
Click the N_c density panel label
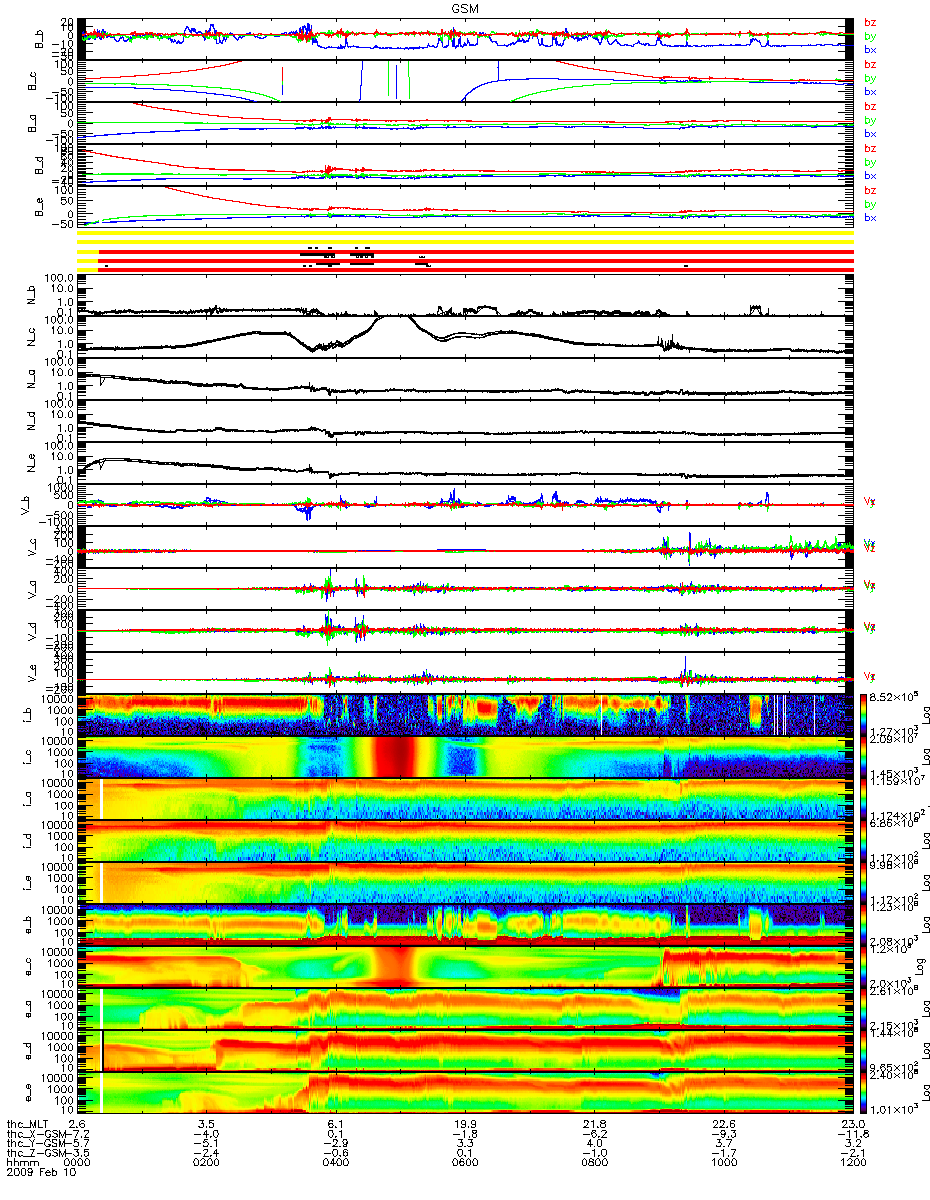click(30, 338)
